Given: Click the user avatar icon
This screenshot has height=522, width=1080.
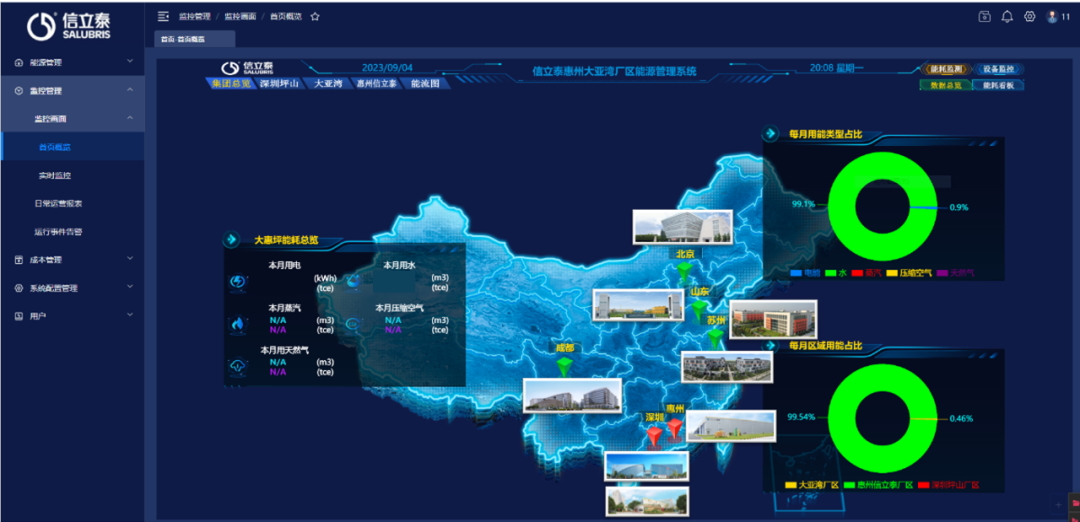Looking at the screenshot, I should tap(1052, 16).
